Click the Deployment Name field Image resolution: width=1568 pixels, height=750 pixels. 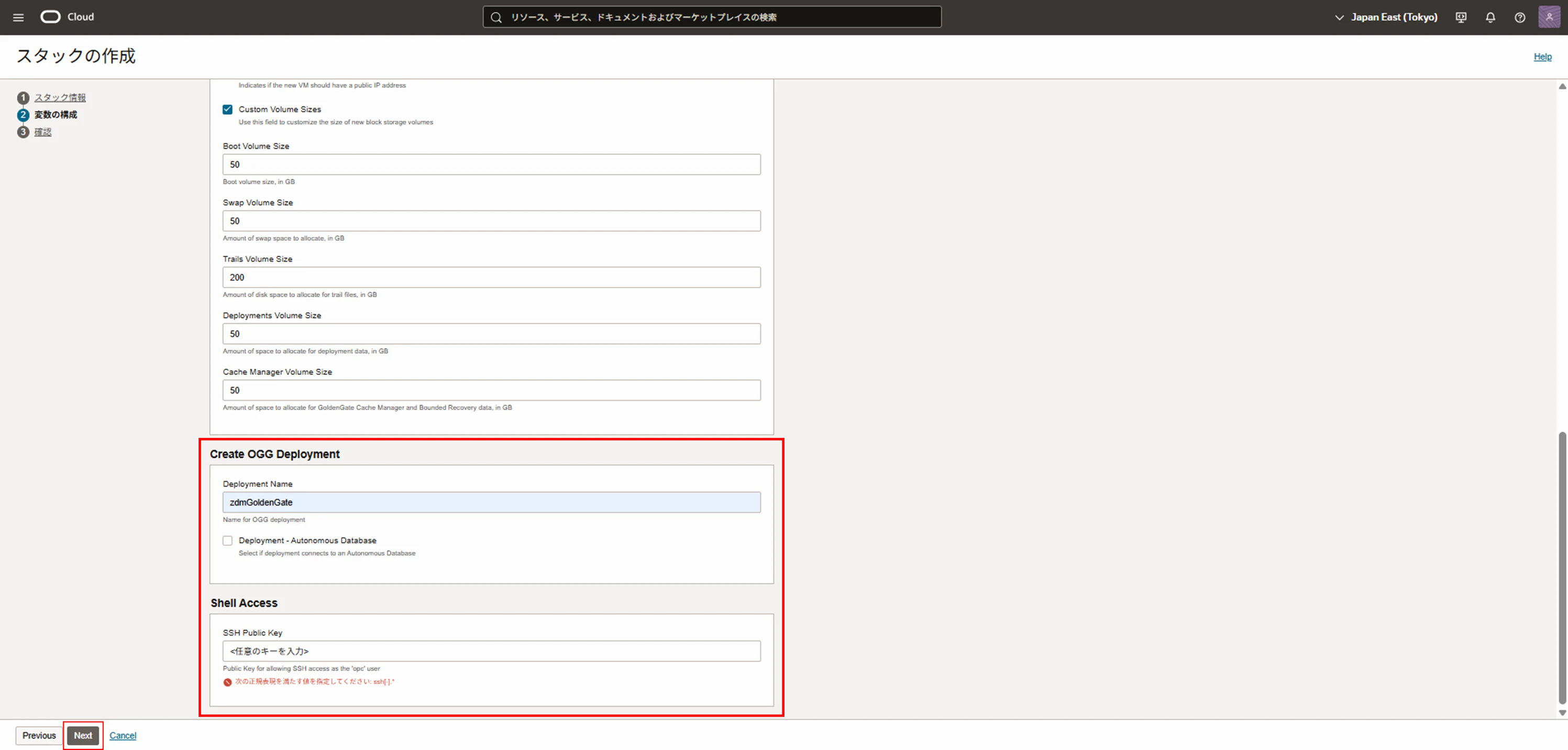pos(491,502)
